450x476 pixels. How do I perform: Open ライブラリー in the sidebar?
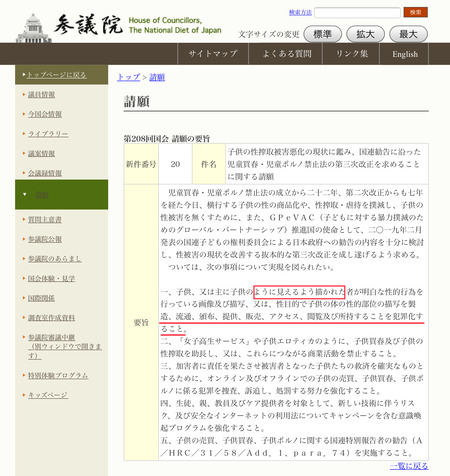point(48,134)
